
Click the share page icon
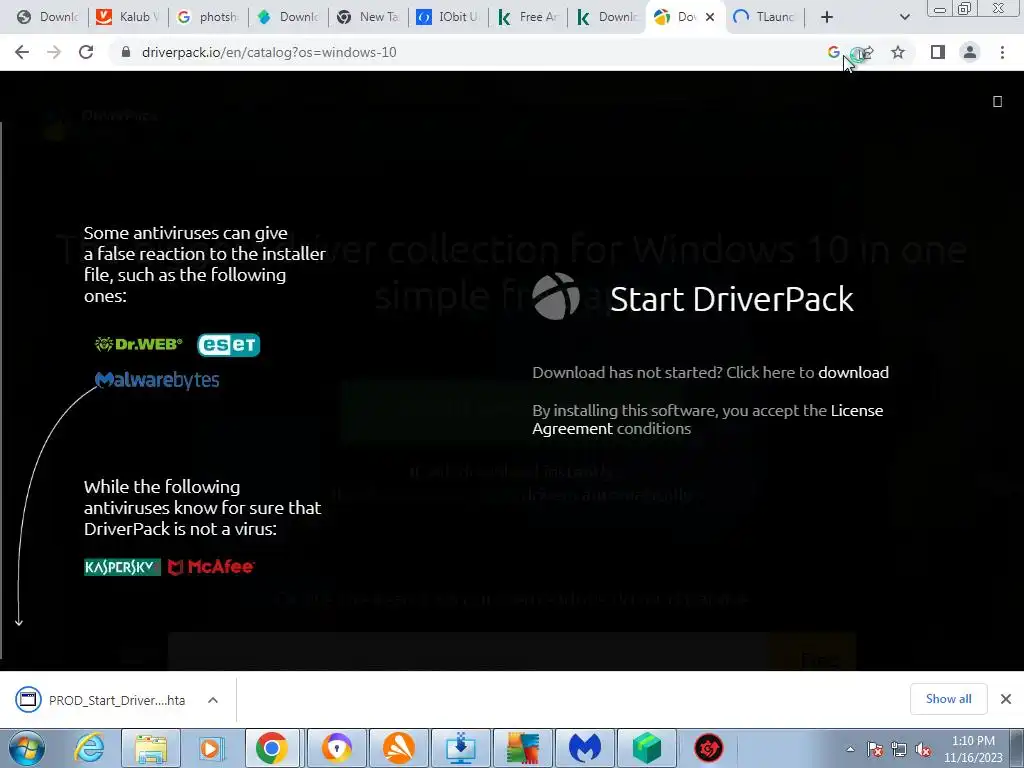pos(865,52)
